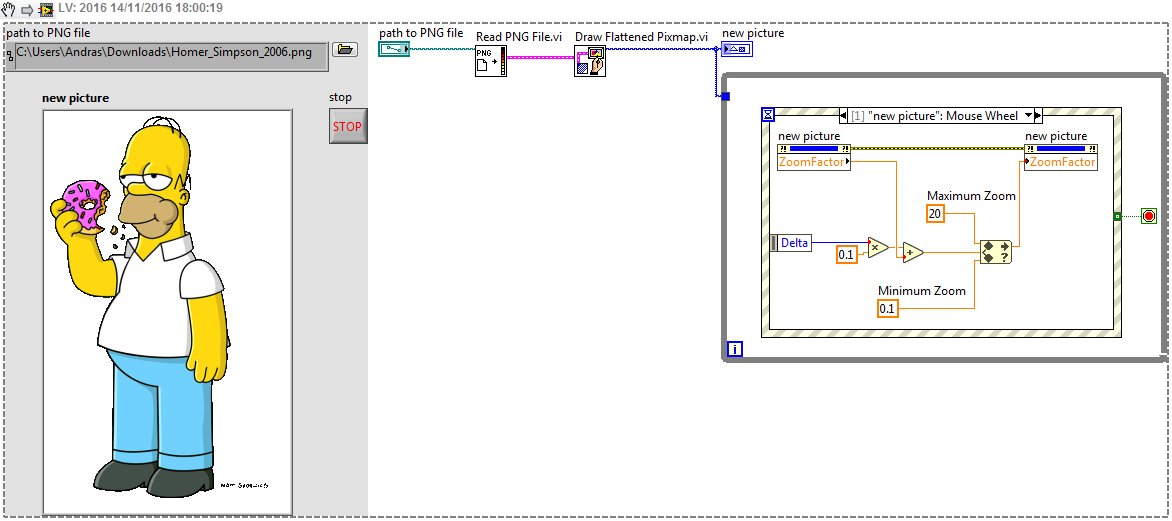Click the while loop stop terminal

coord(1149,217)
